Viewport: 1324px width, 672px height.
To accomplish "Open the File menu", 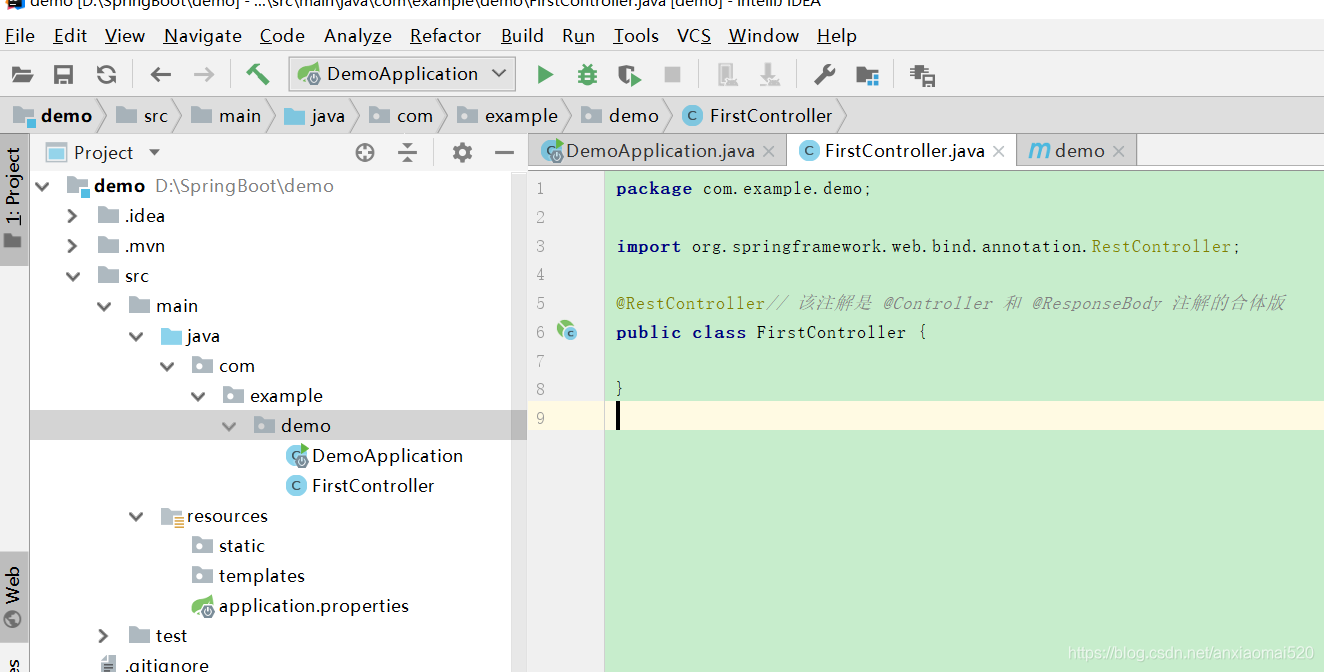I will (x=20, y=36).
